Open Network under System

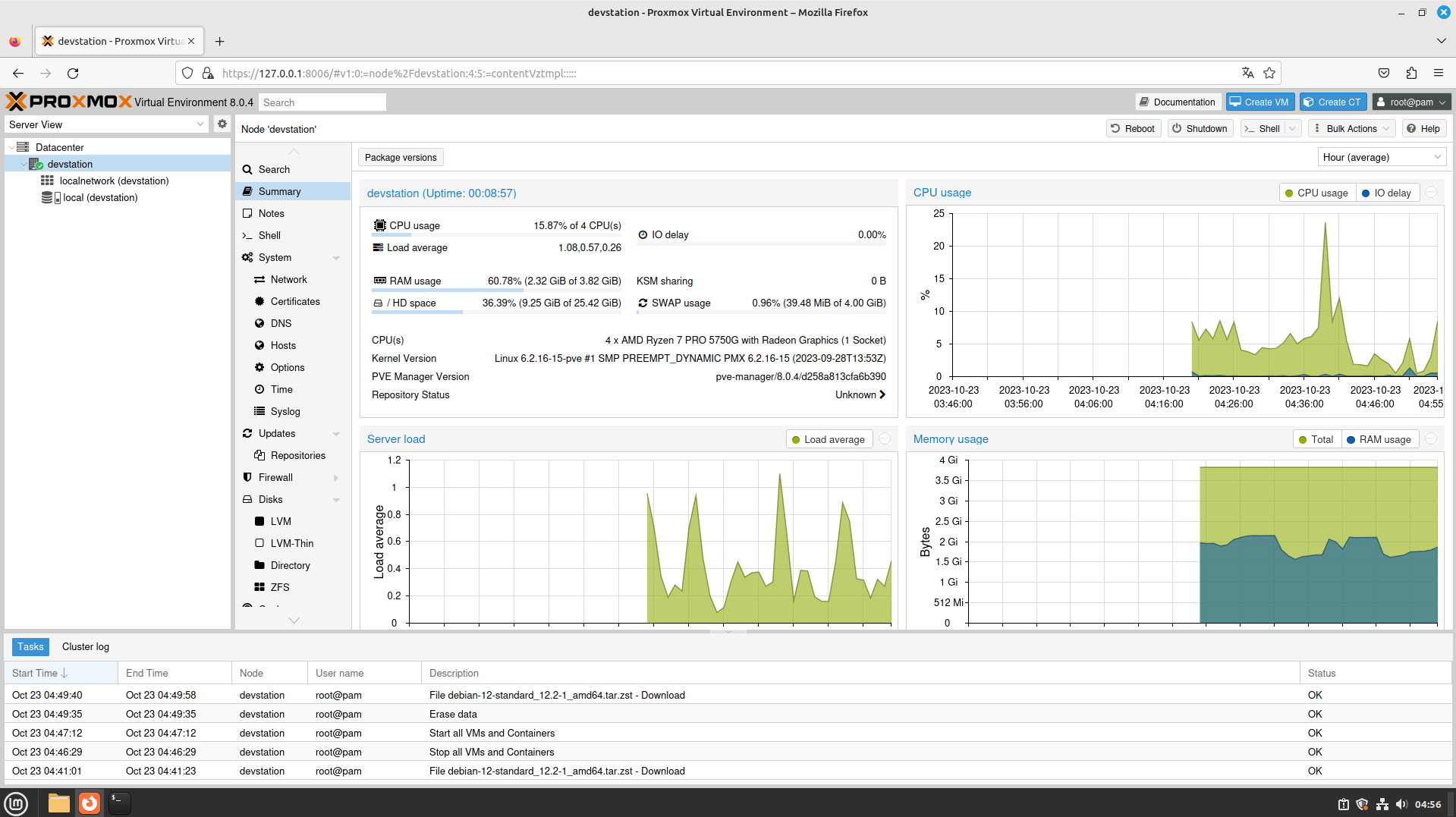(293, 279)
